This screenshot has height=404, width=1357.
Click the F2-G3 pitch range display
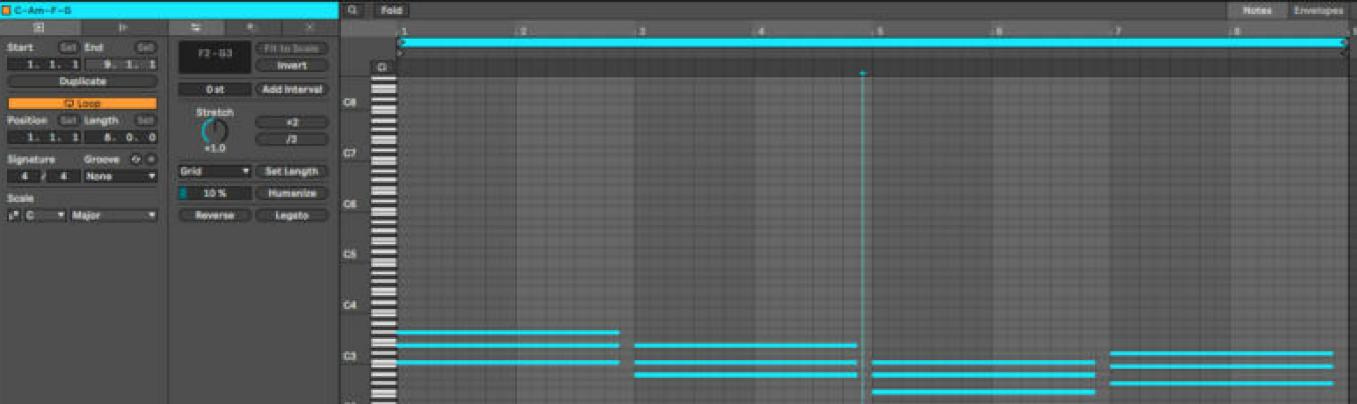point(214,56)
